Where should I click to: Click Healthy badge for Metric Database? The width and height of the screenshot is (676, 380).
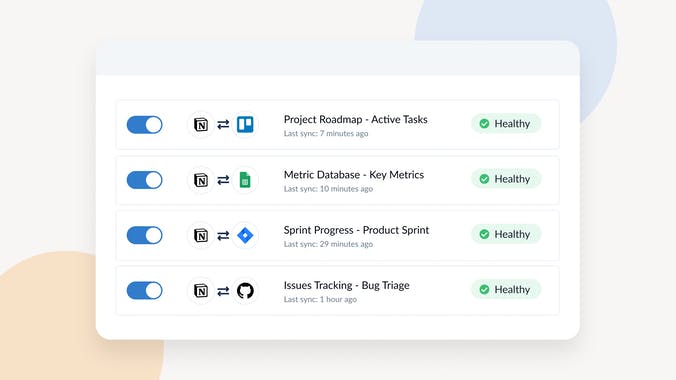(x=506, y=179)
